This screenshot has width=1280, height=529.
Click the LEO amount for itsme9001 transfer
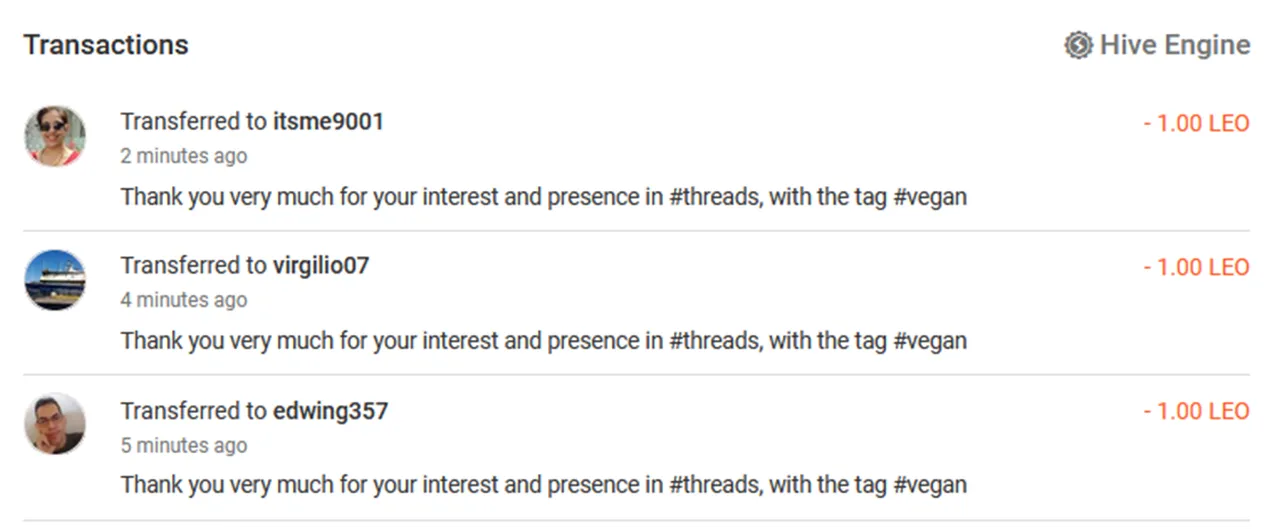point(1196,124)
